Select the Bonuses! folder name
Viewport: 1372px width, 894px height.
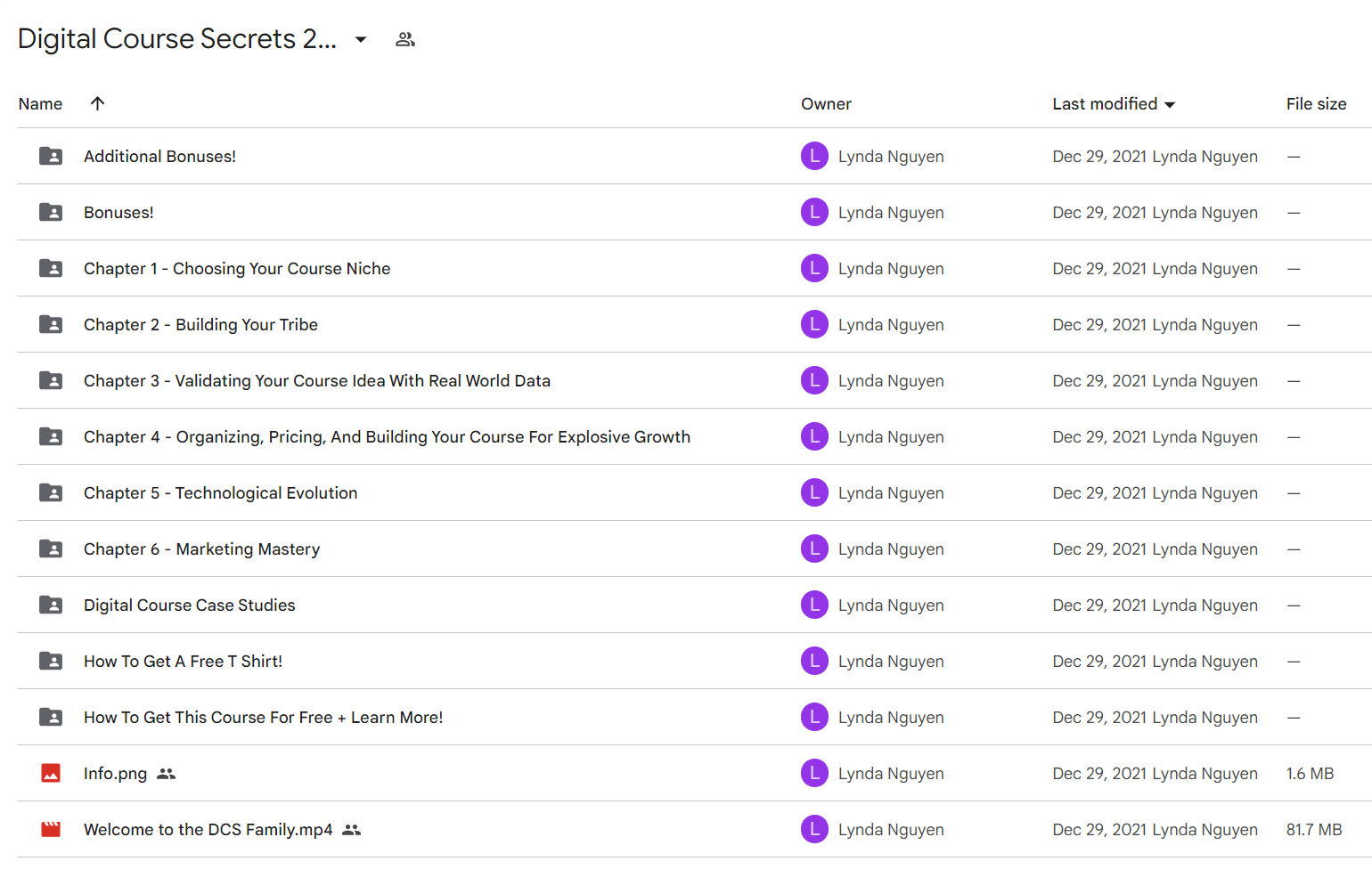pos(118,212)
